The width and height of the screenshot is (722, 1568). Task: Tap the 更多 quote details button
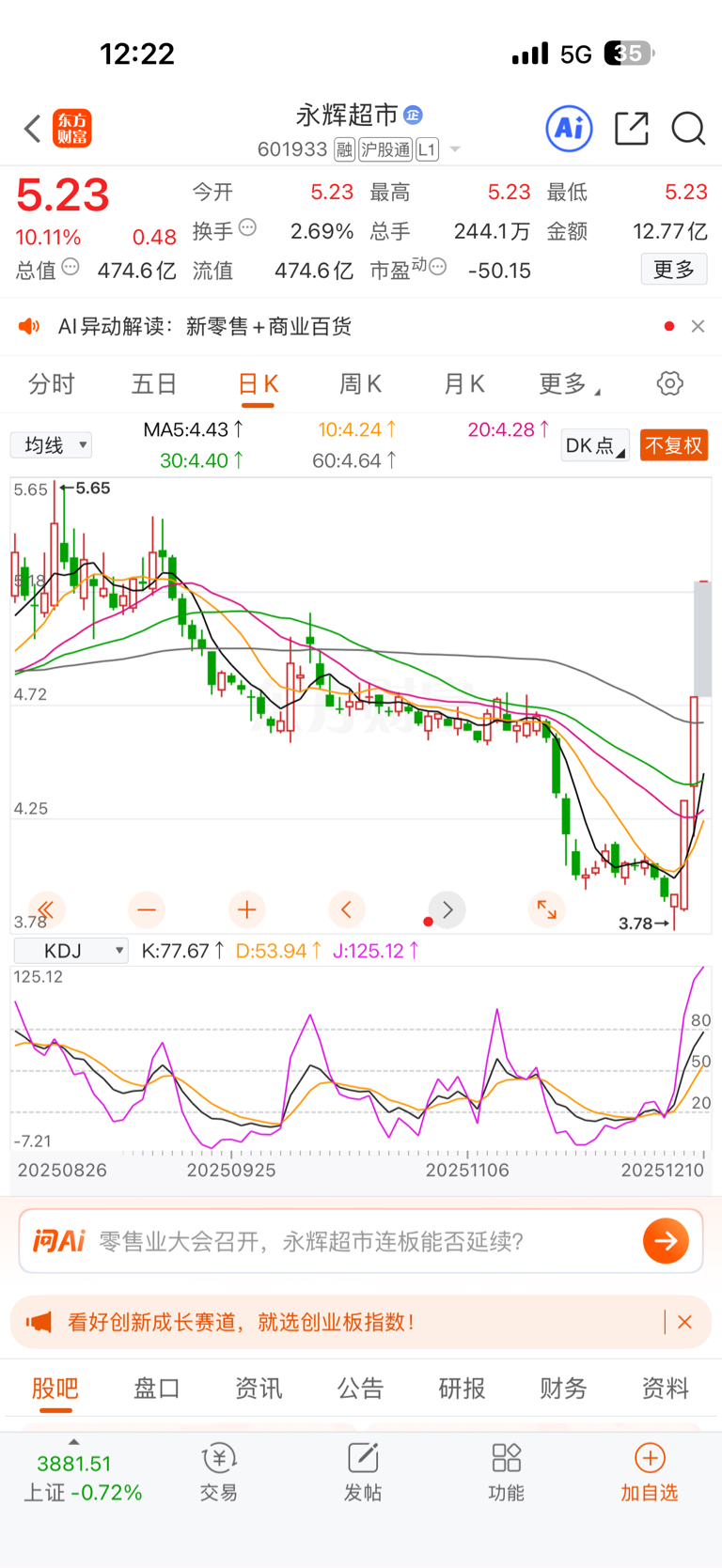point(674,270)
